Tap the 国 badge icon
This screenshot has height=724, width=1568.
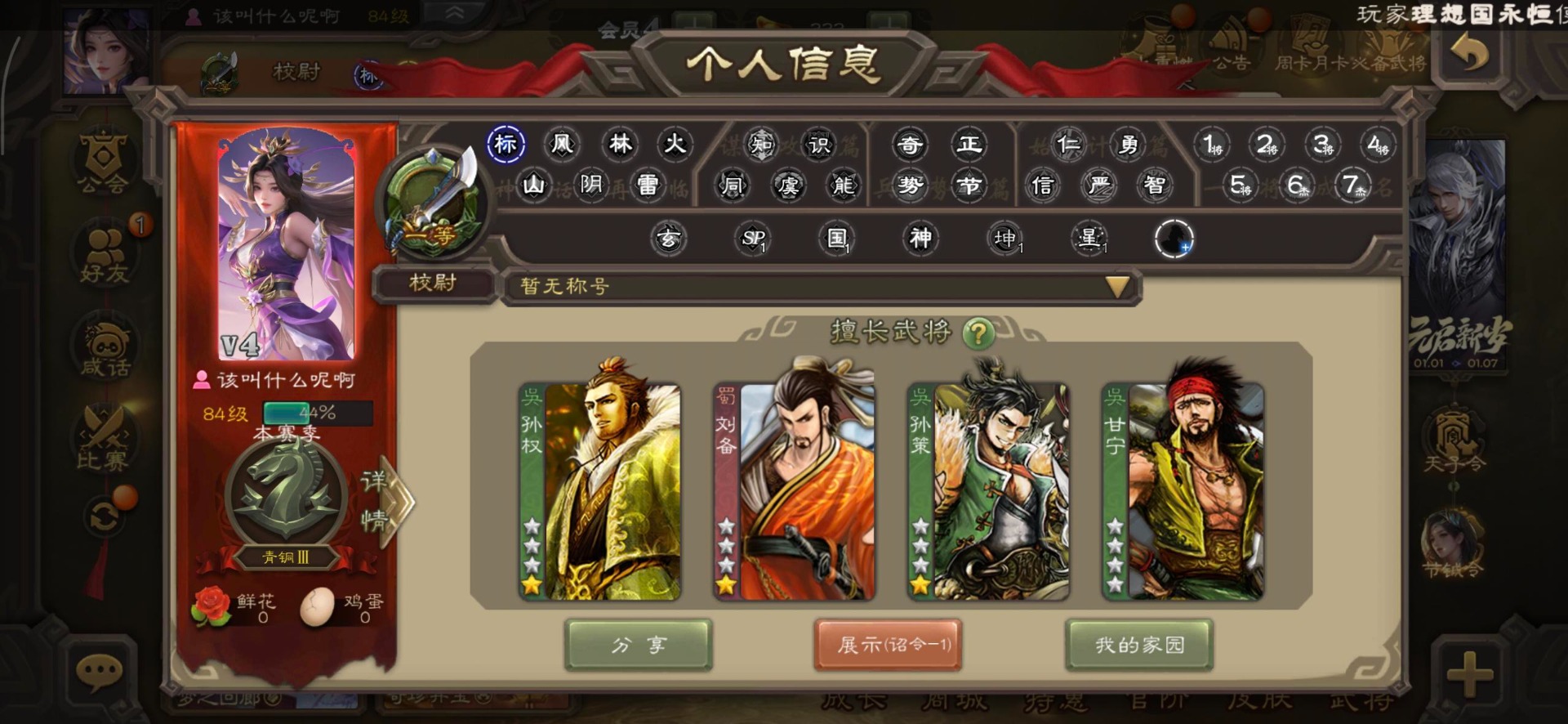tap(837, 239)
